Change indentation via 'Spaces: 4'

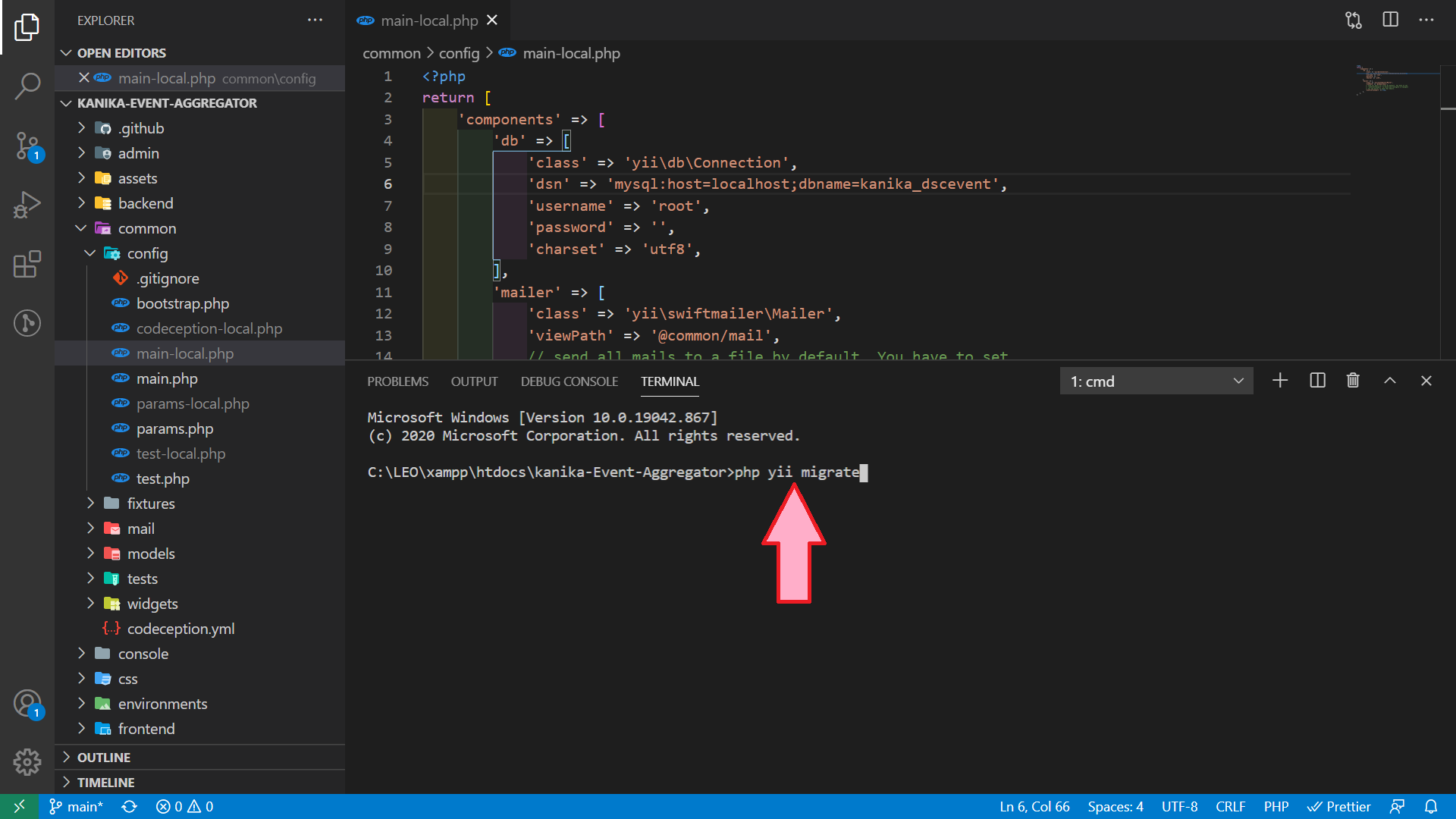(1115, 807)
